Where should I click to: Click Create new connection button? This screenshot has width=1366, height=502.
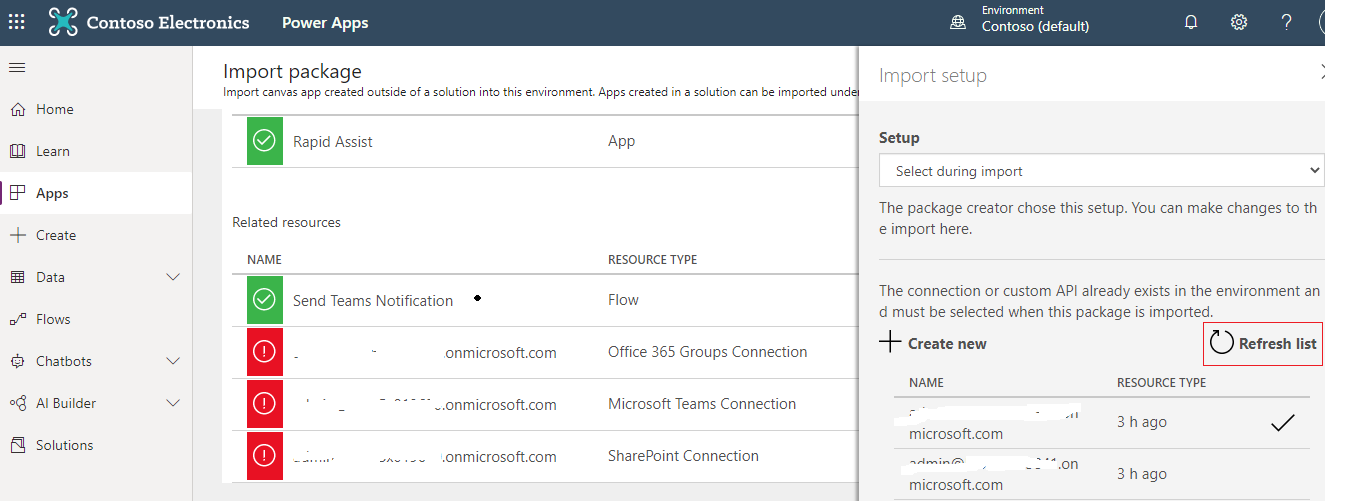pos(934,344)
